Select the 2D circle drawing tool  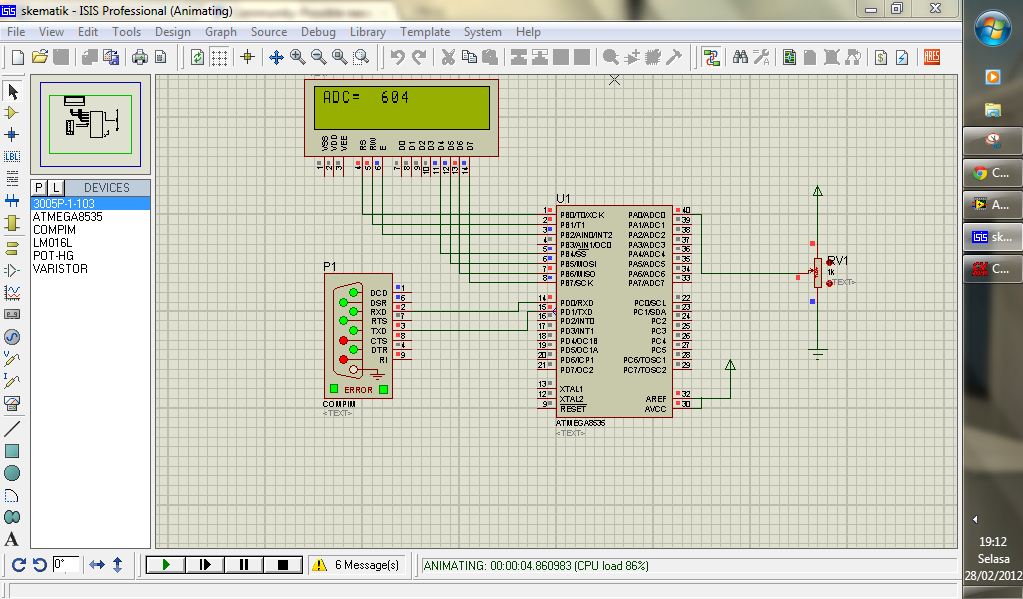12,473
